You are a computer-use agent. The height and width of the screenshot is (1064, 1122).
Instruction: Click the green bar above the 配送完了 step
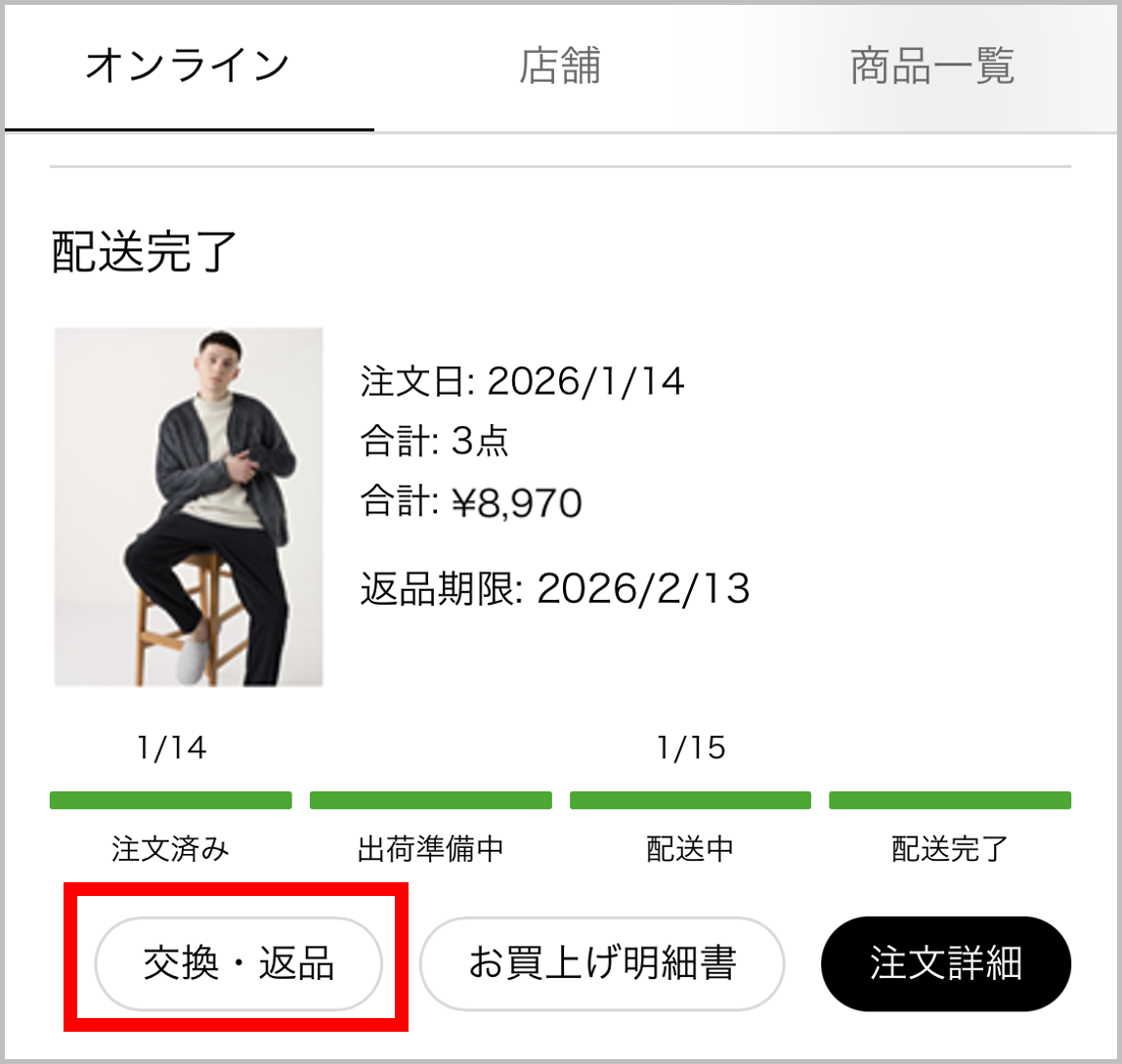950,800
